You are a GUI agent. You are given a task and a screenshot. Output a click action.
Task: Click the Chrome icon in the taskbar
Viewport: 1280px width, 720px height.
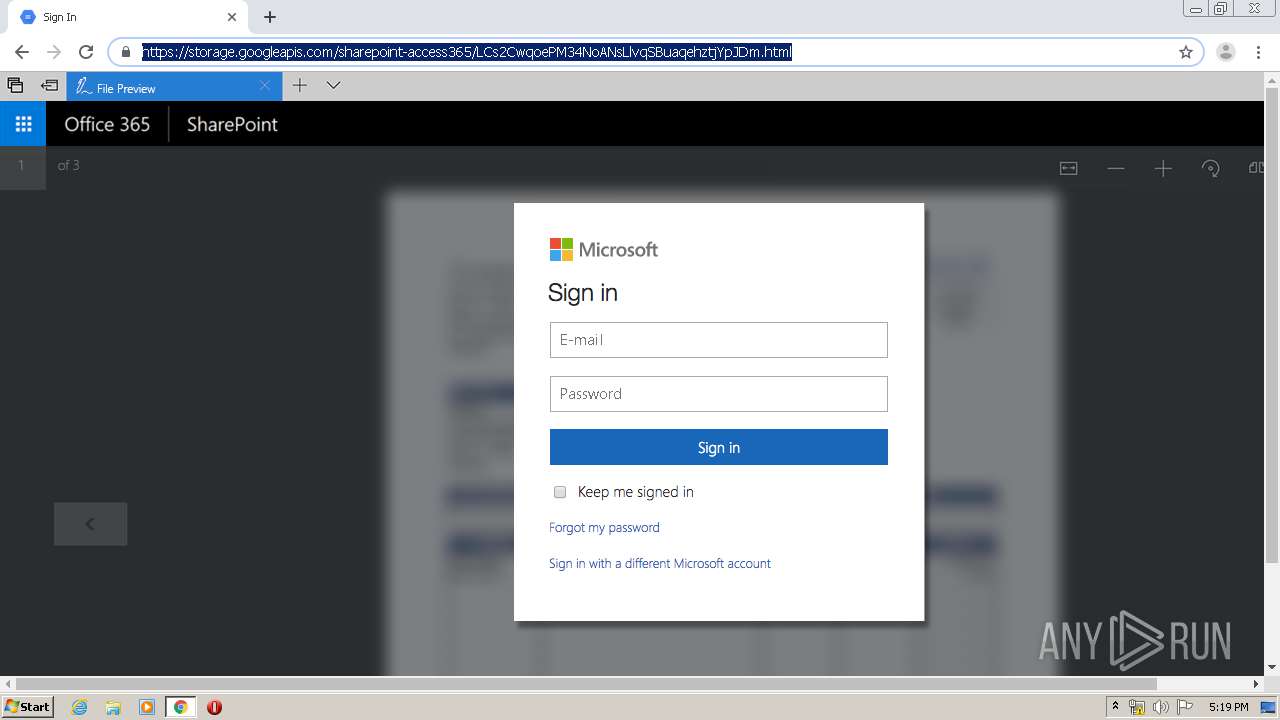coord(180,706)
